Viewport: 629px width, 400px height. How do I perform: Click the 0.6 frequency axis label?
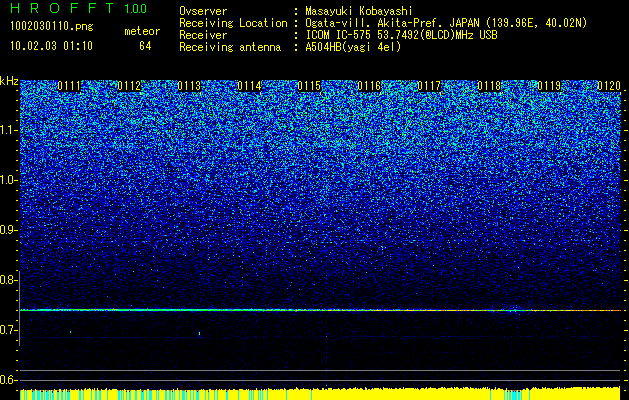pos(6,380)
